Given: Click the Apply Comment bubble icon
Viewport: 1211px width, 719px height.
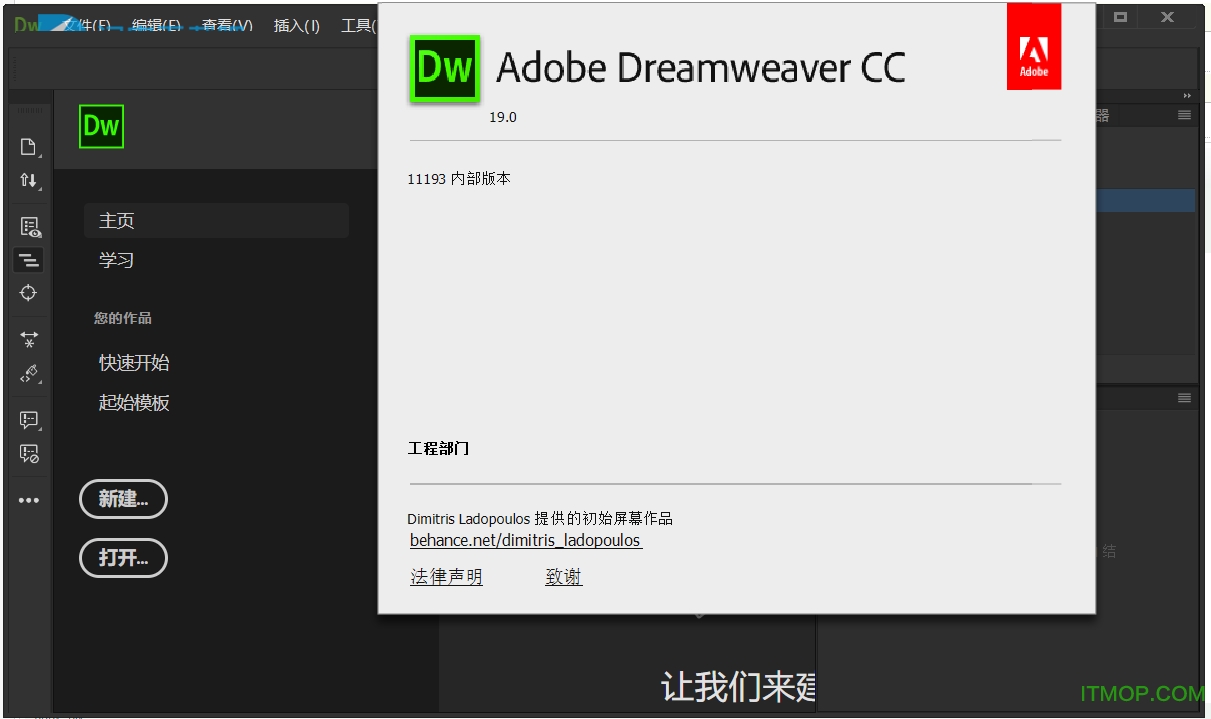Looking at the screenshot, I should 28,419.
